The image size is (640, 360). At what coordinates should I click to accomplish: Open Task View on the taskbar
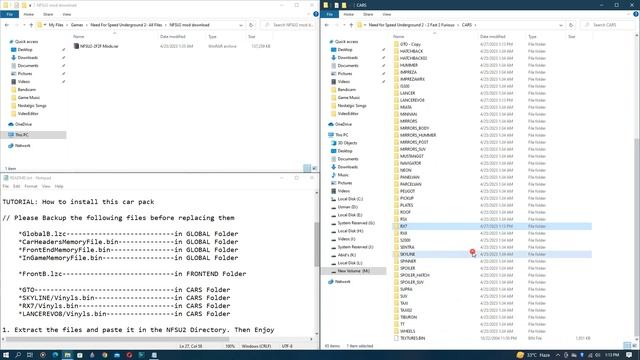[x=30, y=355]
